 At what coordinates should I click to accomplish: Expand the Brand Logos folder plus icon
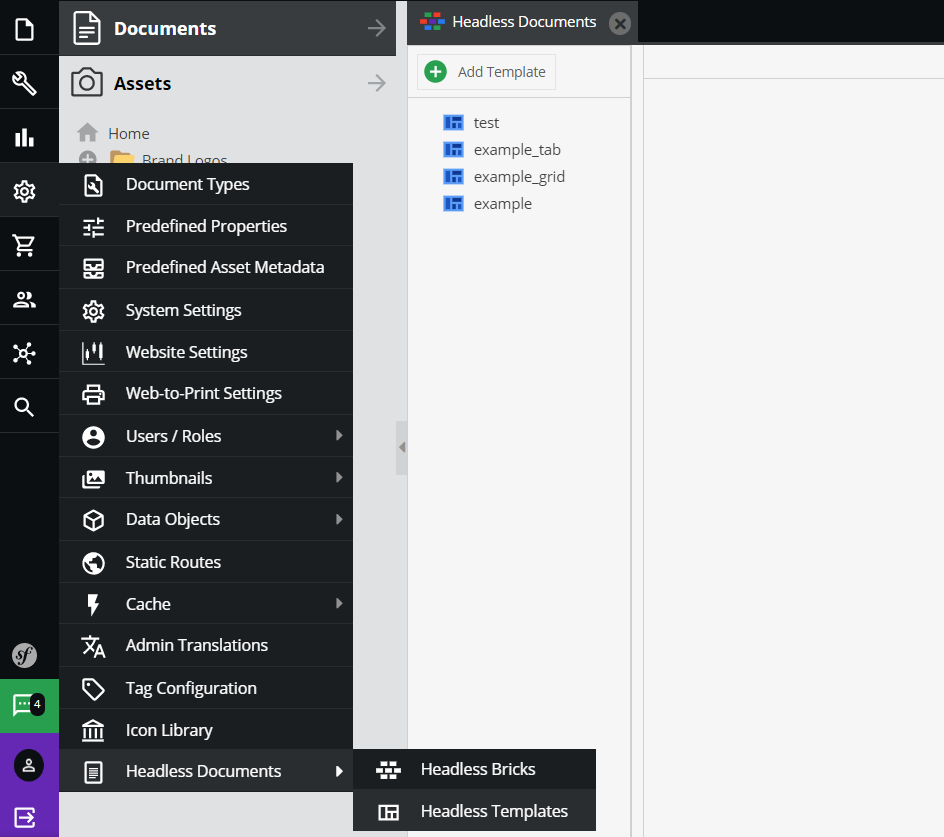88,158
